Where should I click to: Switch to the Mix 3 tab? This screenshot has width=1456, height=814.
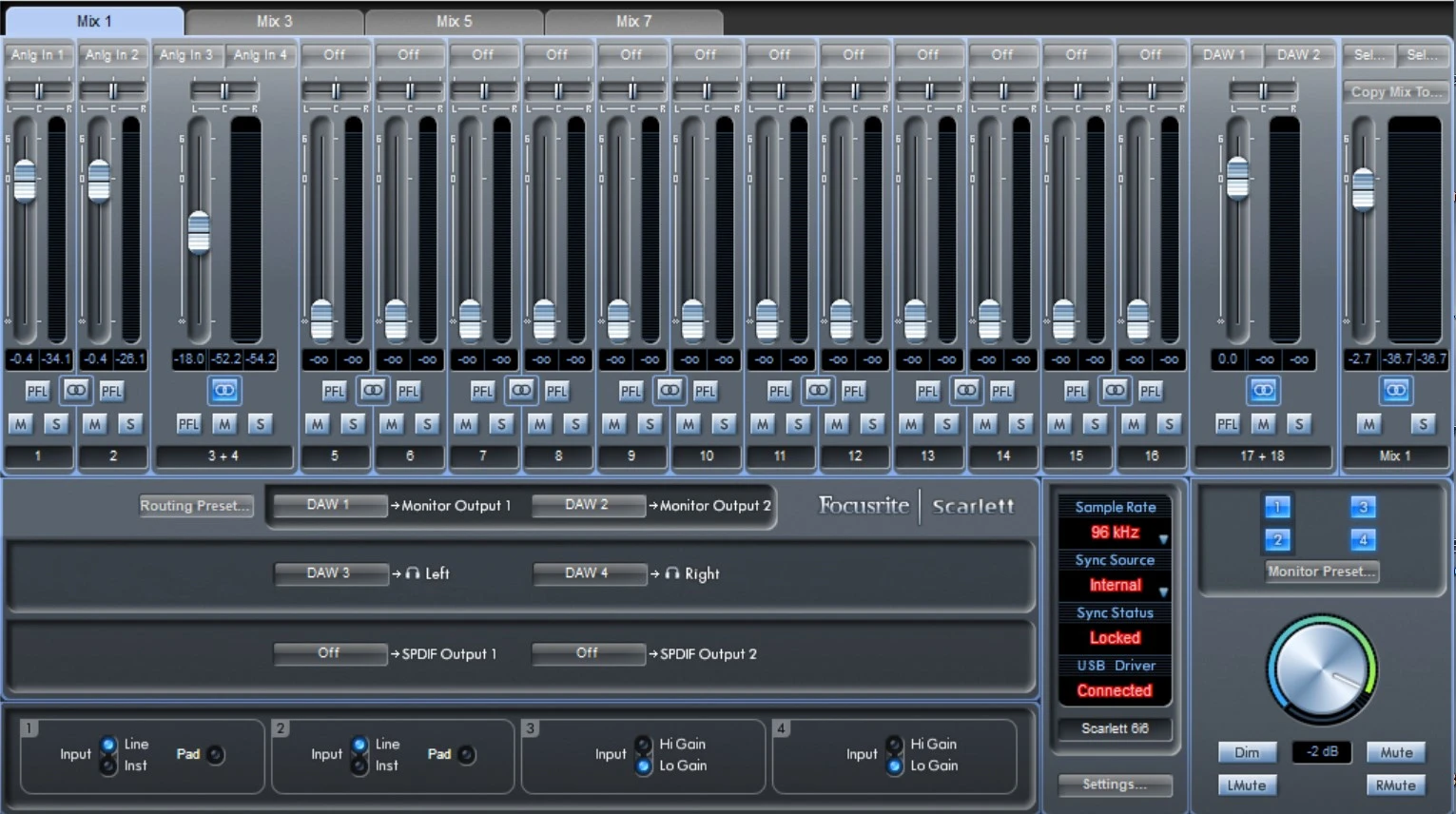(x=274, y=21)
